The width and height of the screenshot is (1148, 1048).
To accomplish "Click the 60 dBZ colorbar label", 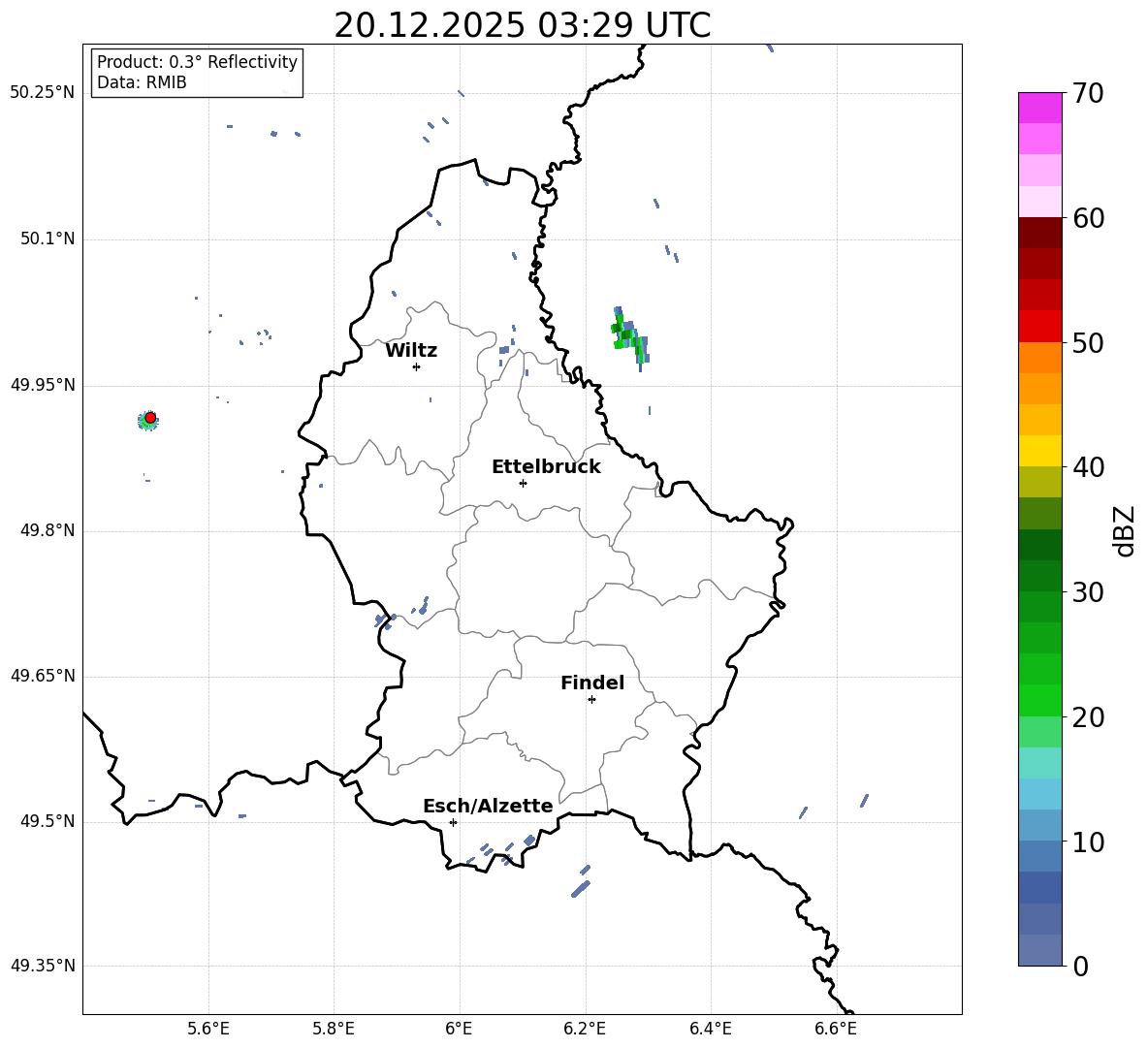I will click(1088, 218).
